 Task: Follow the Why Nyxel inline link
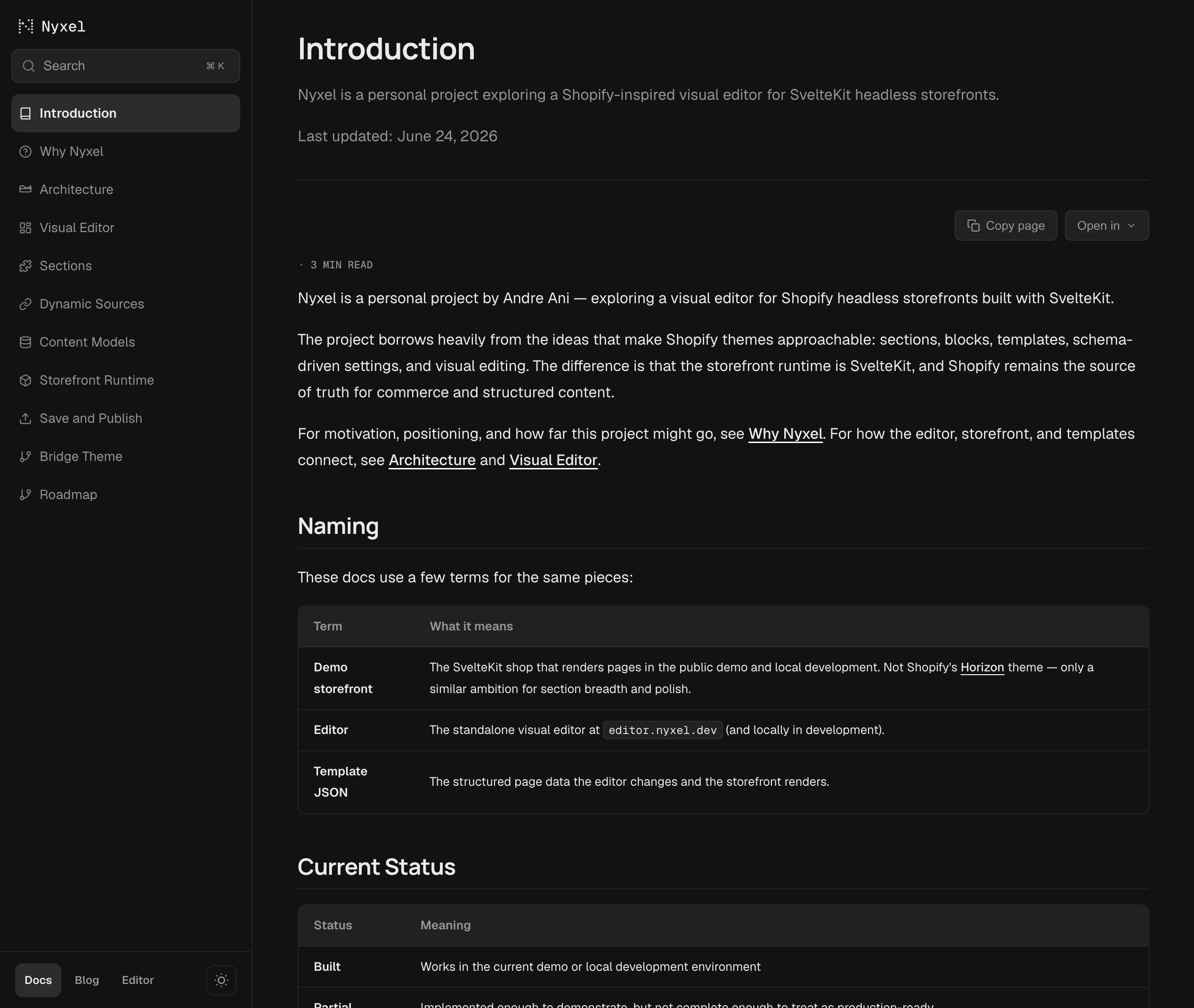(785, 434)
